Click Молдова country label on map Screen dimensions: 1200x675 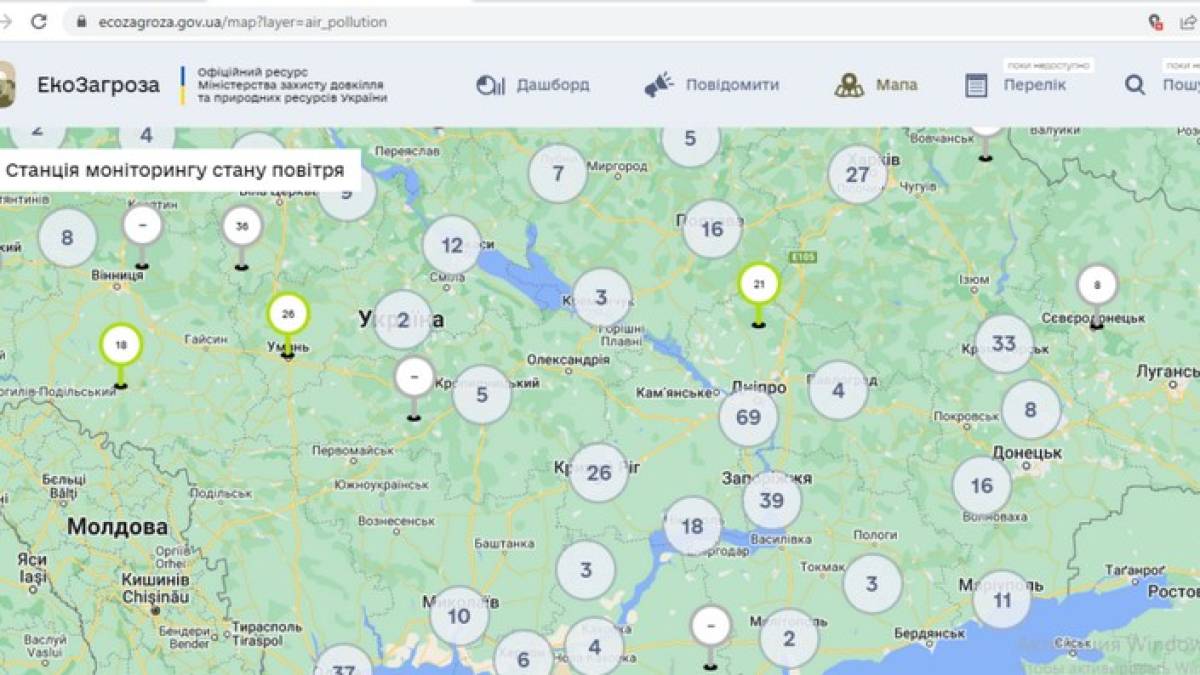[x=118, y=526]
